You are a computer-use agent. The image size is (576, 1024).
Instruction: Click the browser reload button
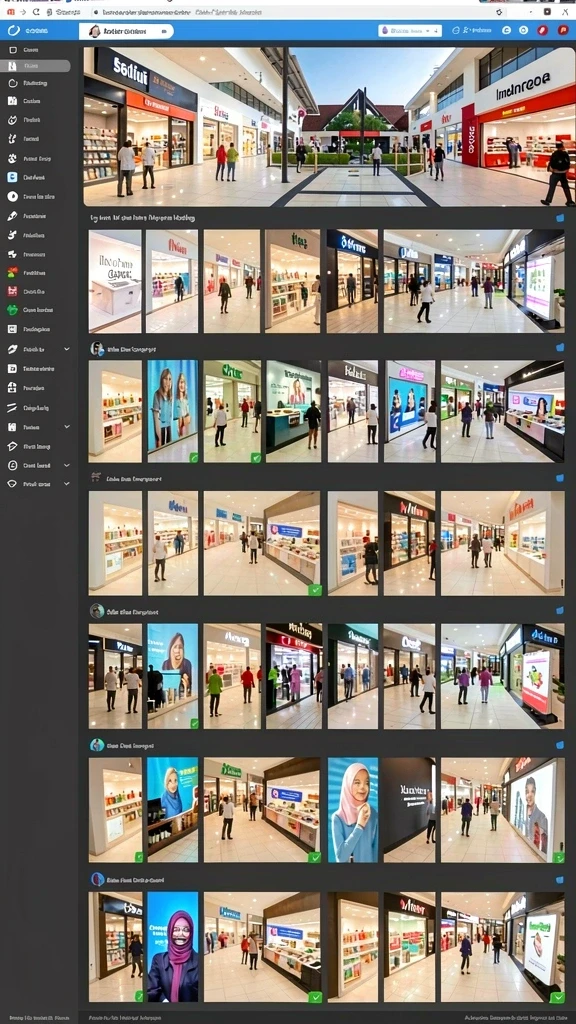tap(36, 12)
